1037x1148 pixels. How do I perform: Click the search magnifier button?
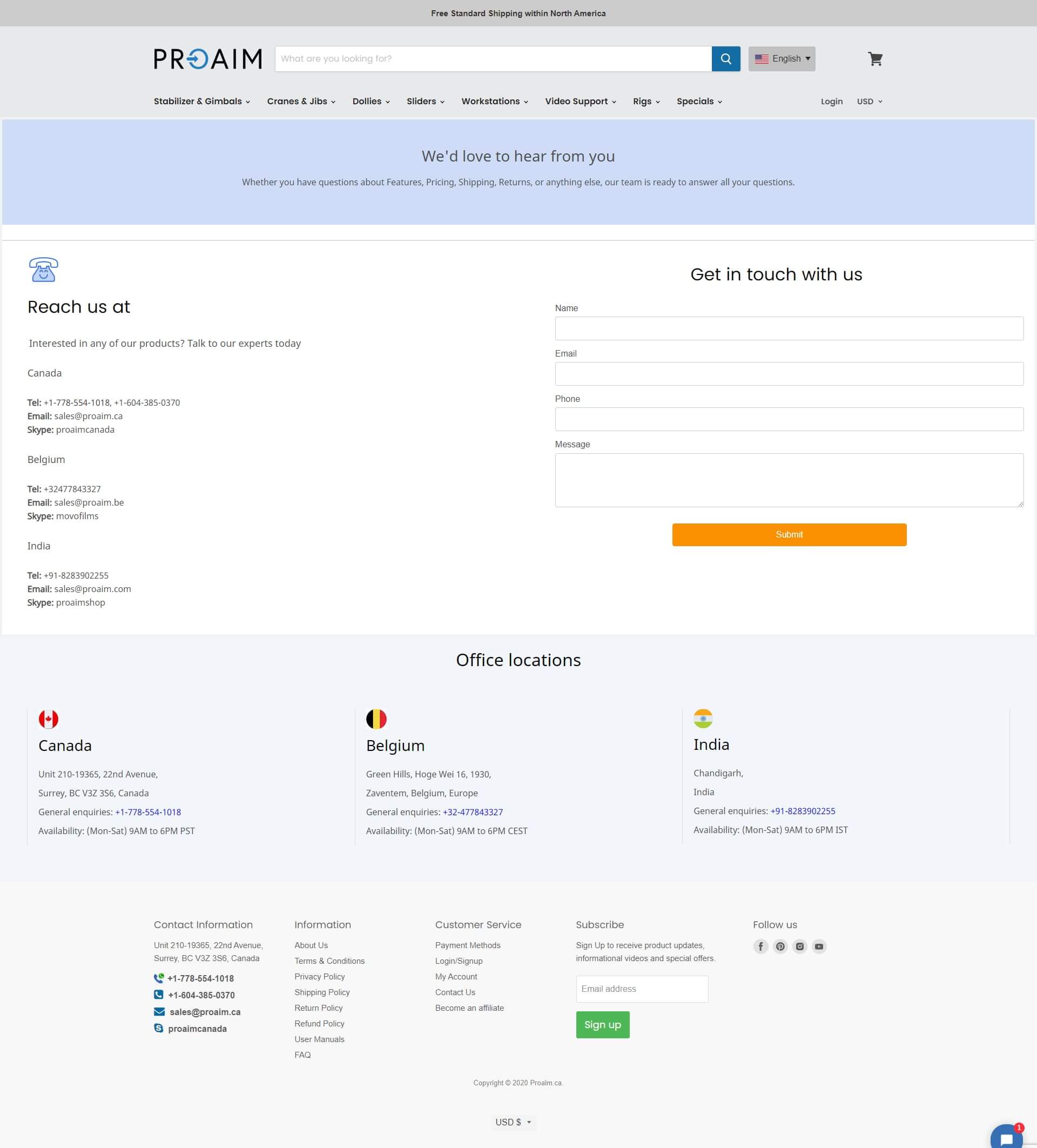pyautogui.click(x=726, y=59)
